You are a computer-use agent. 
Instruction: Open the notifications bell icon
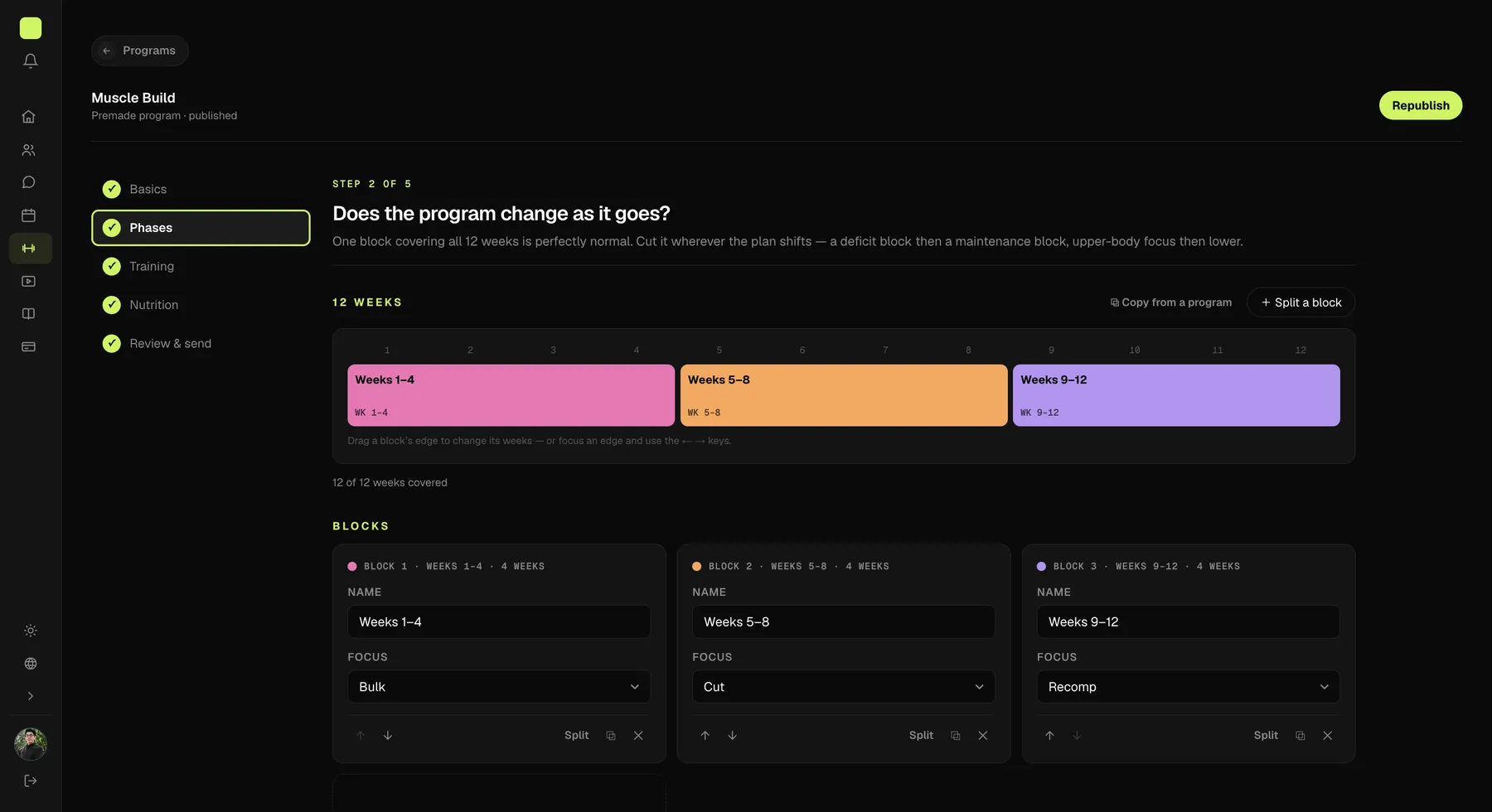coord(31,60)
